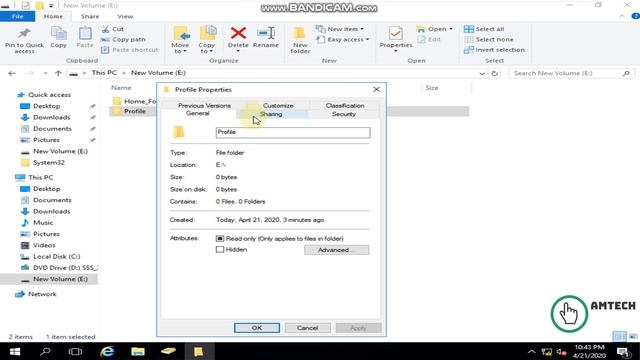Viewport: 640px width, 360px height.
Task: Select Music under This PC
Action: click(x=43, y=222)
